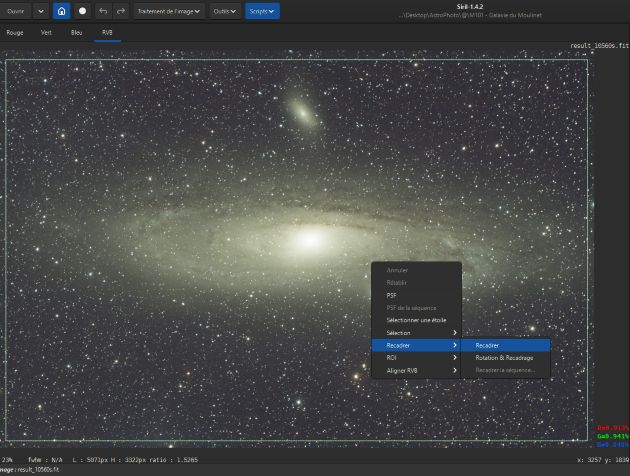The height and width of the screenshot is (476, 630).
Task: Click the redo arrow icon
Action: coord(121,11)
